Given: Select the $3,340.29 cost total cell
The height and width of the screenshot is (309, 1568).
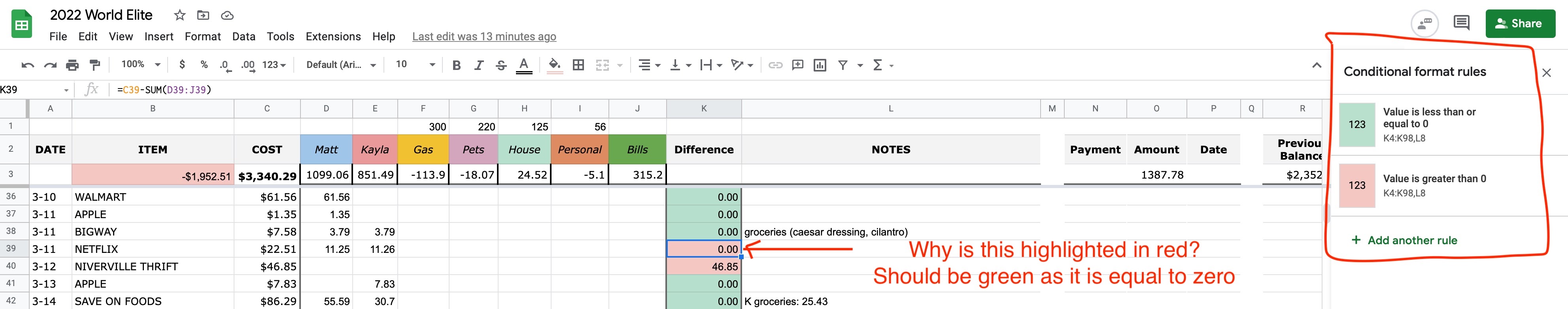Looking at the screenshot, I should 267,175.
